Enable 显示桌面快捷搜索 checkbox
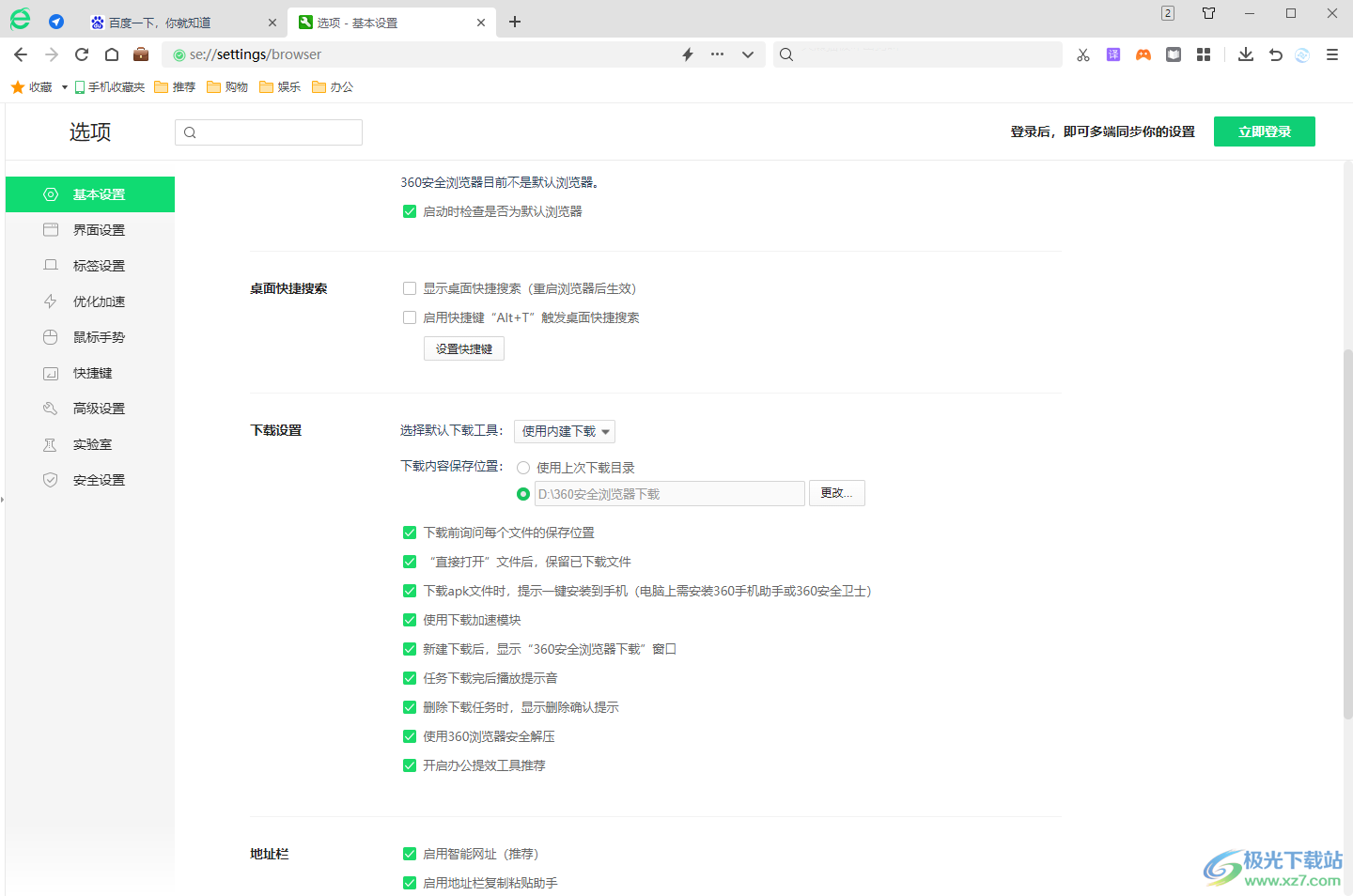 (410, 288)
